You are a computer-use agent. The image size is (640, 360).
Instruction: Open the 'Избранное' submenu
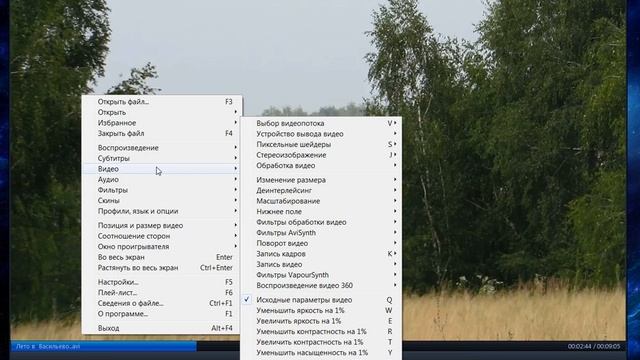click(162, 123)
